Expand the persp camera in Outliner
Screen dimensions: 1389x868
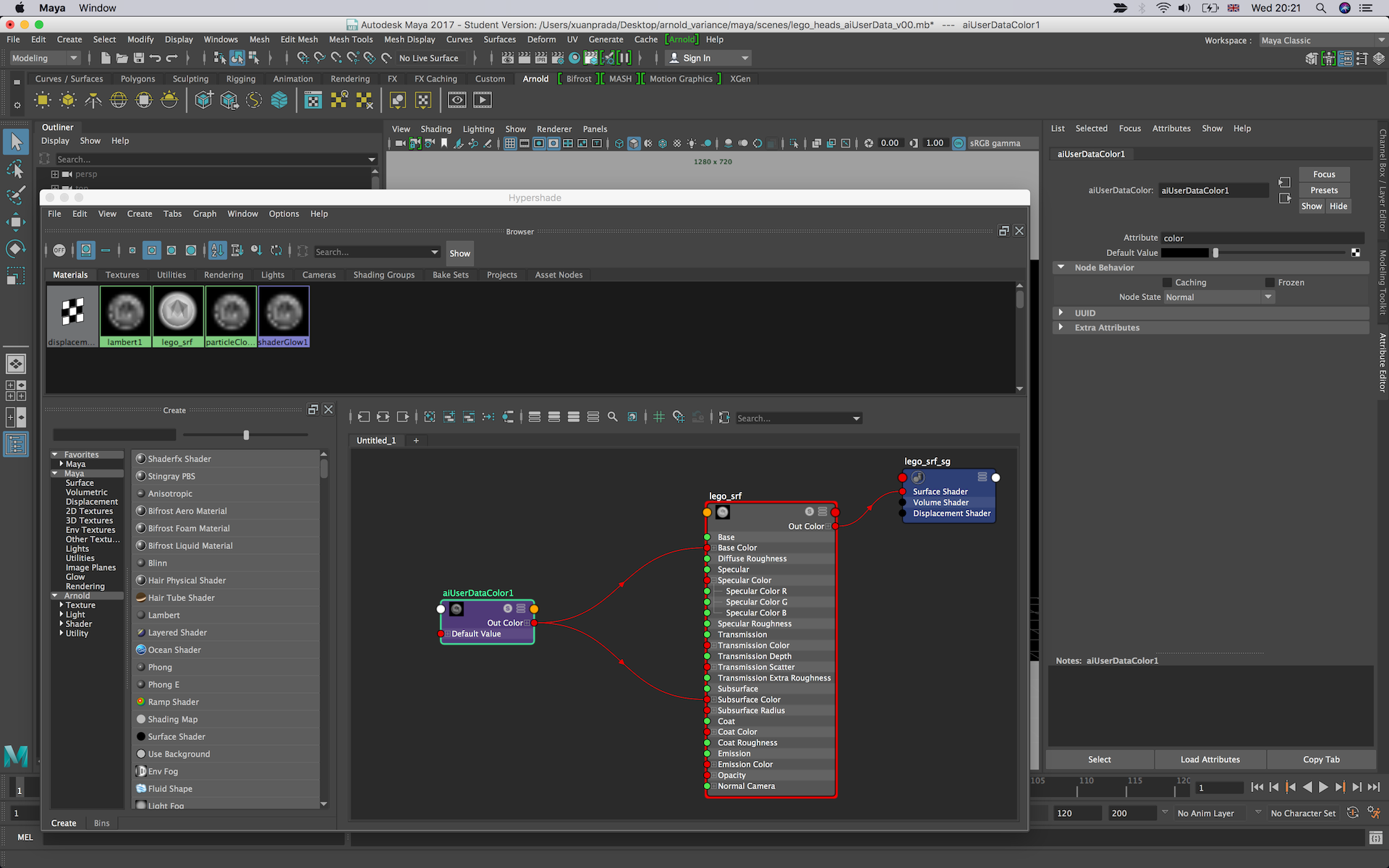(x=55, y=174)
